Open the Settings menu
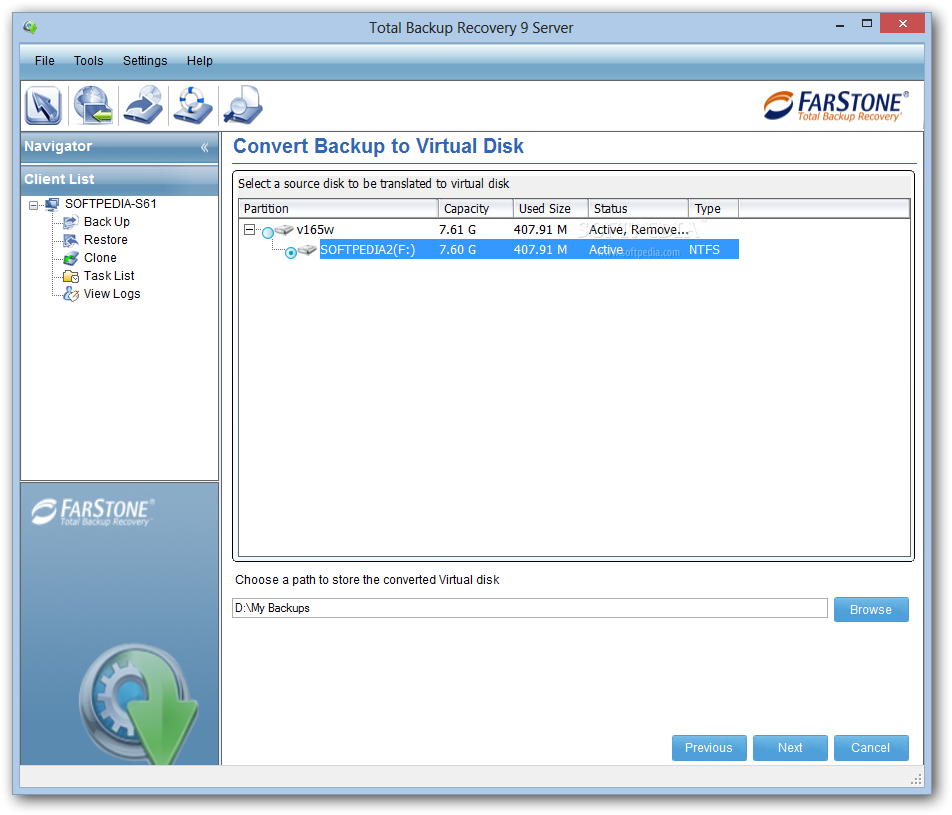The image size is (952, 815). pos(145,61)
